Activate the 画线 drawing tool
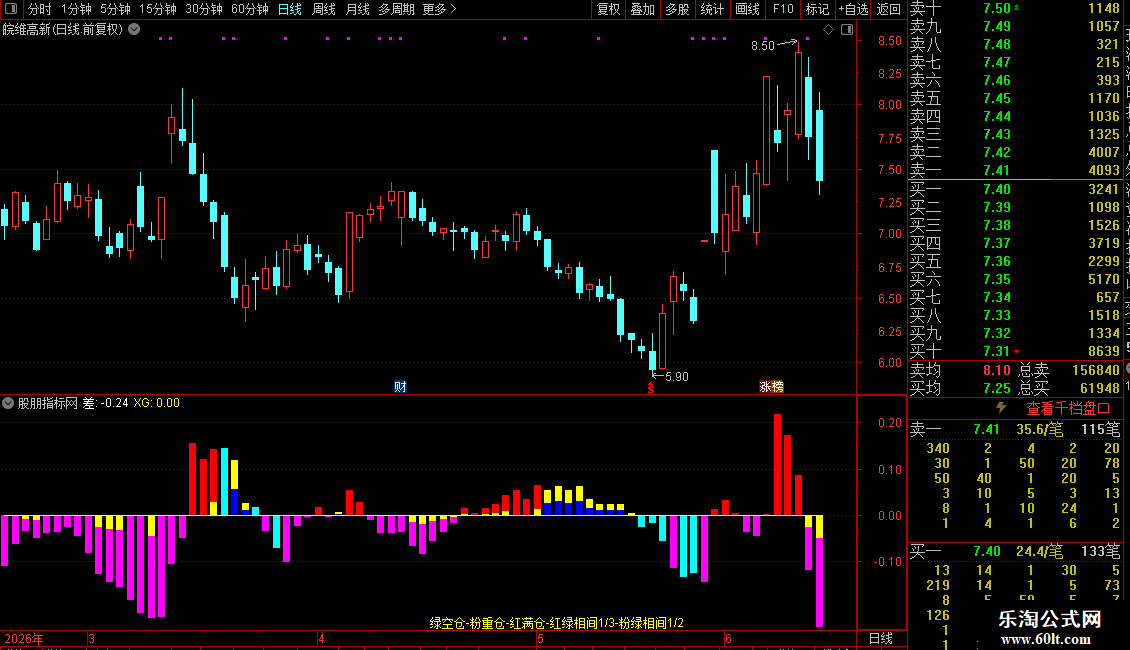This screenshot has width=1130, height=650. (747, 9)
